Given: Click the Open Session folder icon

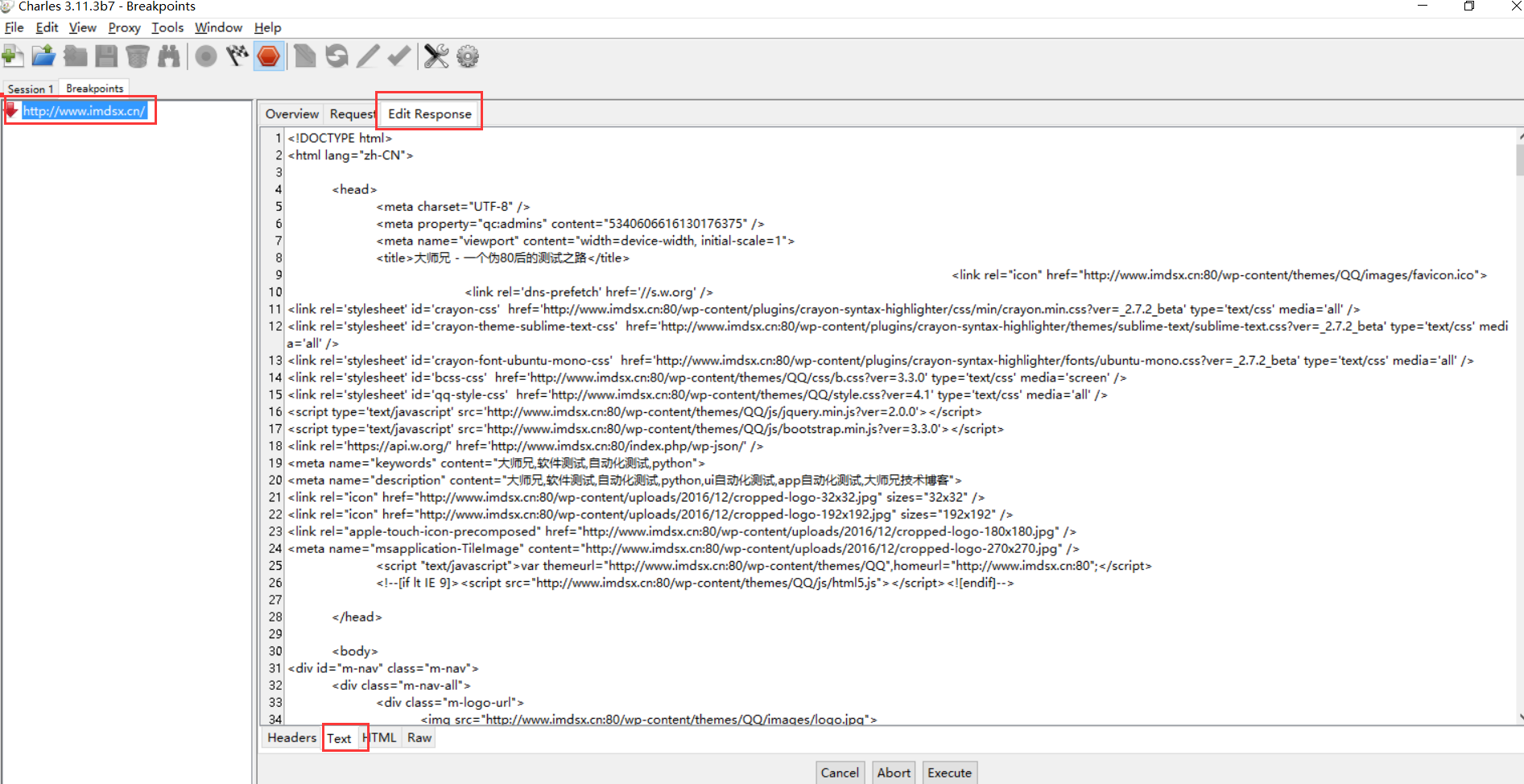Looking at the screenshot, I should point(43,56).
